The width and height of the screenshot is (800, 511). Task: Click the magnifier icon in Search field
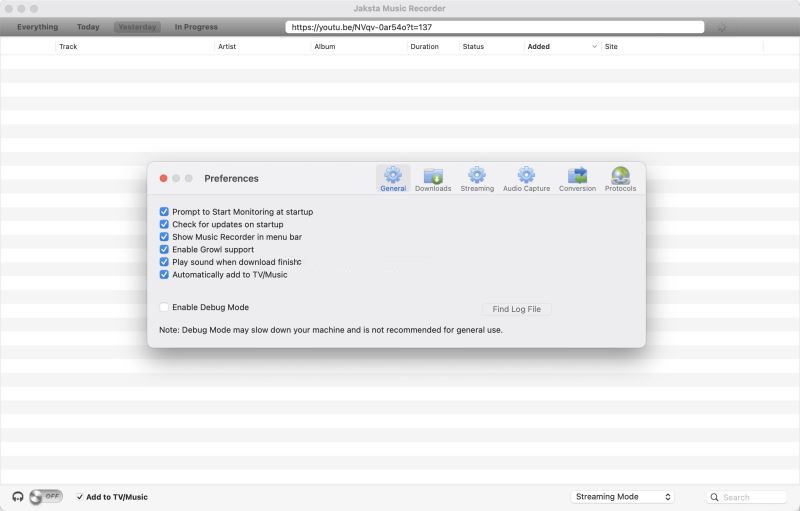714,497
